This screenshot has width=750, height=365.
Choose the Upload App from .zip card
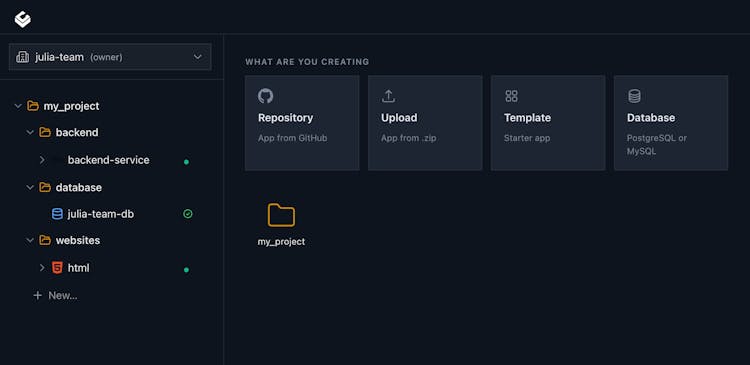point(425,123)
